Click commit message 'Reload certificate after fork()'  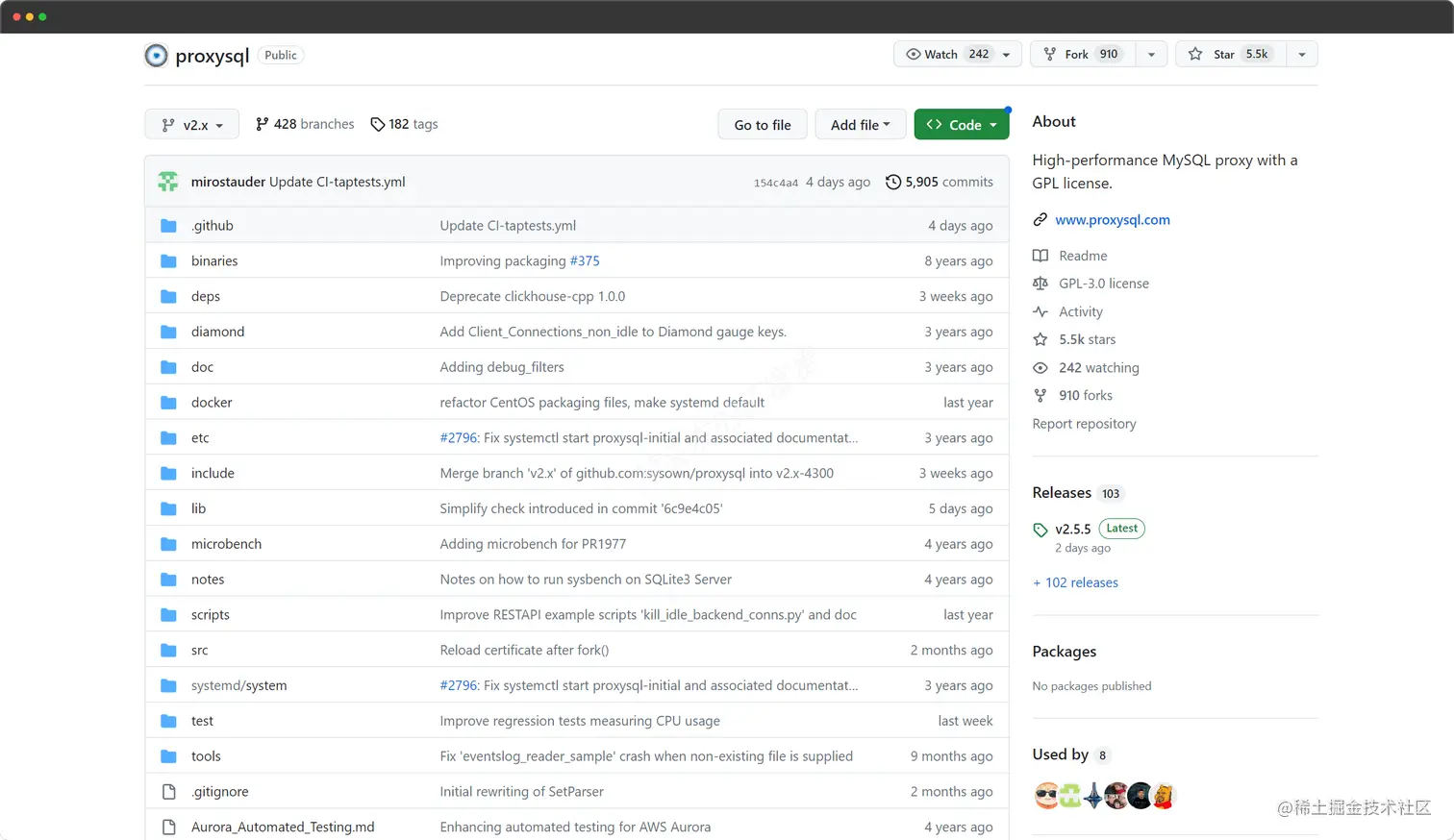click(x=524, y=651)
